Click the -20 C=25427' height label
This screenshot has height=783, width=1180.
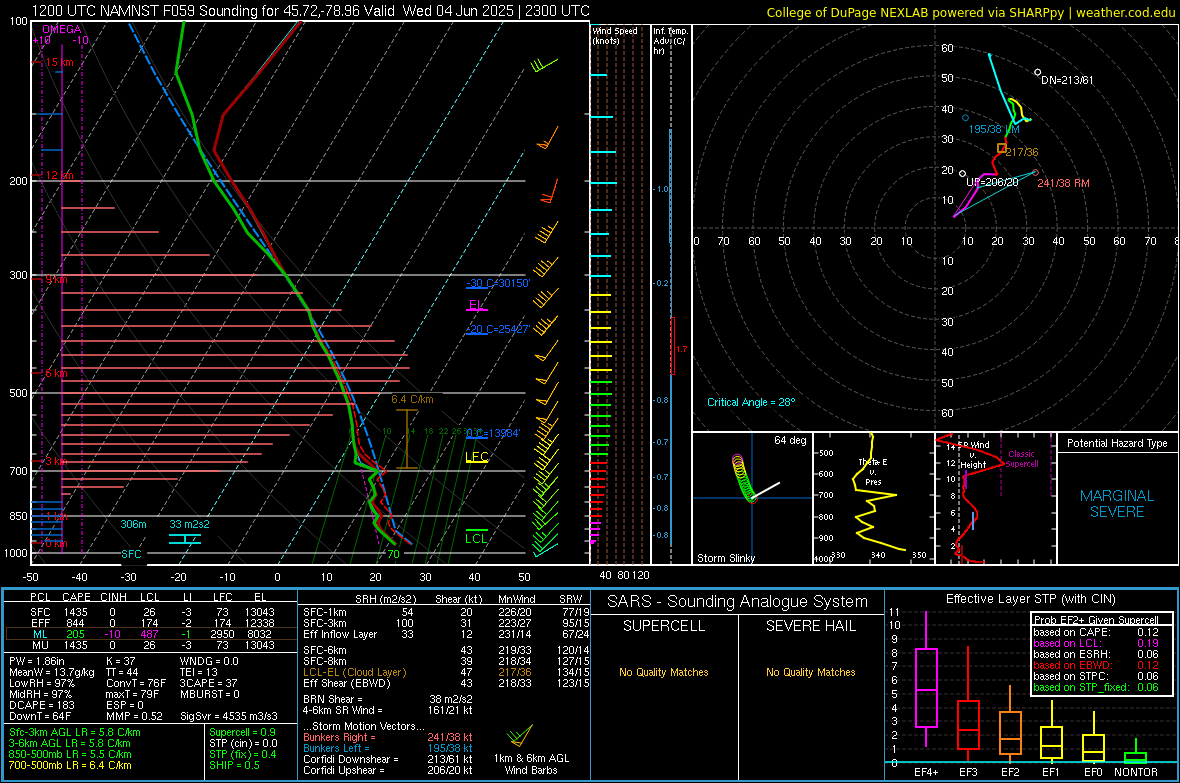point(498,329)
